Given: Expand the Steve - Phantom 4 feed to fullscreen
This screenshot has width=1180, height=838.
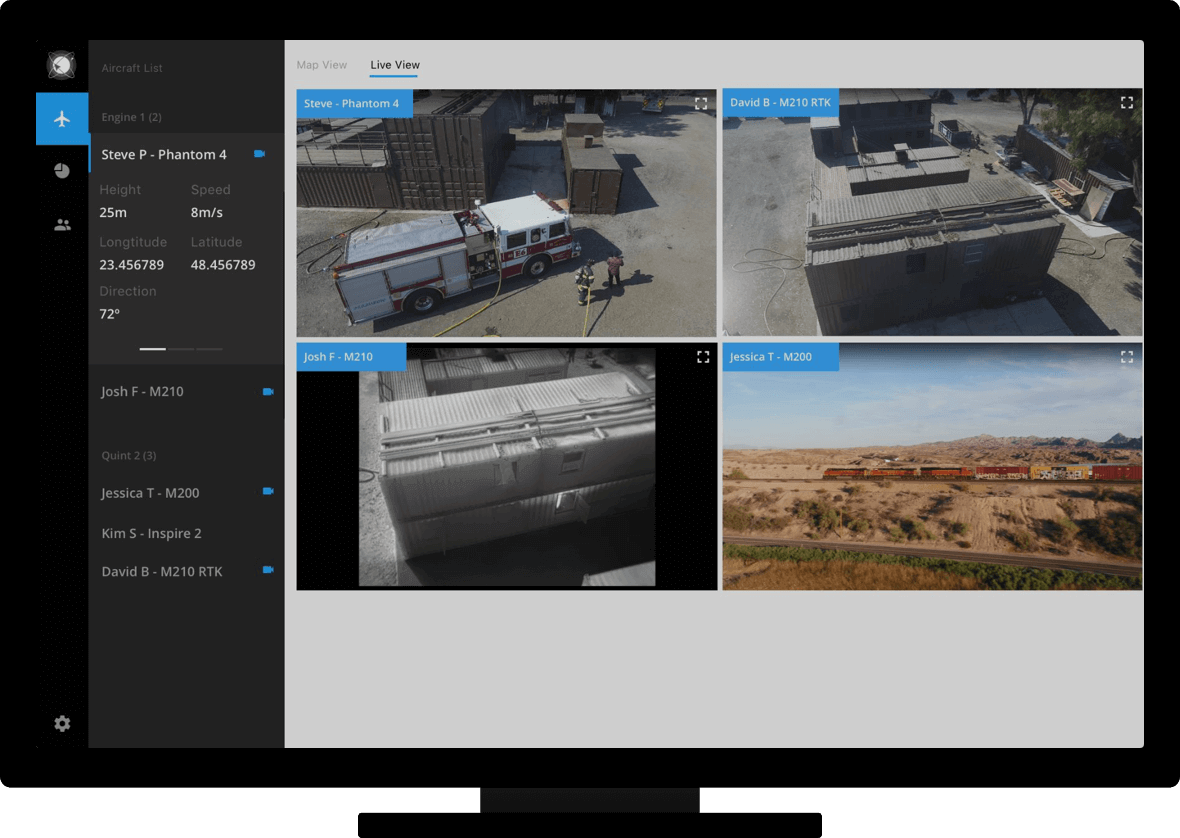Looking at the screenshot, I should (701, 103).
